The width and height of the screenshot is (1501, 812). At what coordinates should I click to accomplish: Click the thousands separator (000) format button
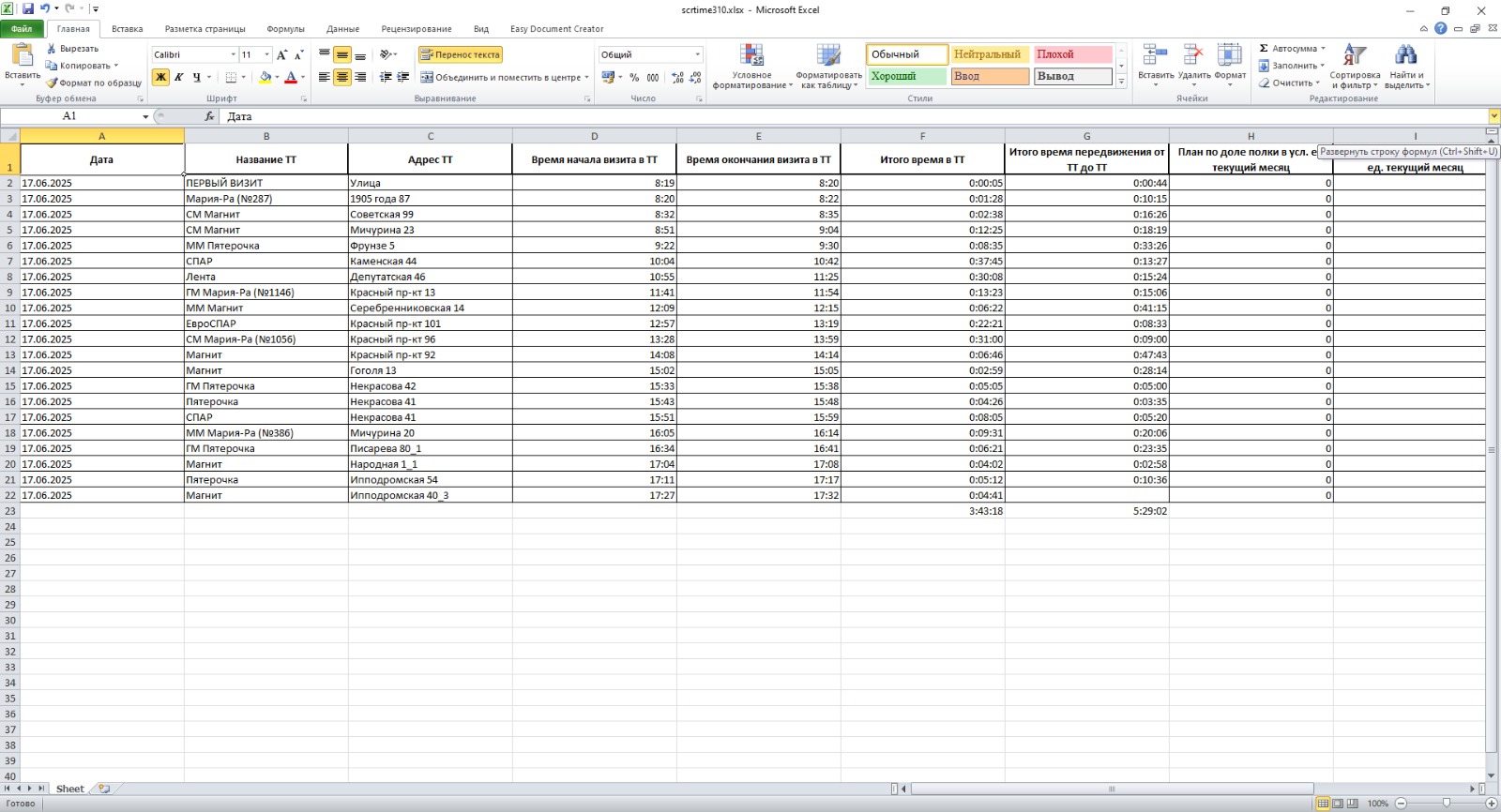pyautogui.click(x=653, y=78)
